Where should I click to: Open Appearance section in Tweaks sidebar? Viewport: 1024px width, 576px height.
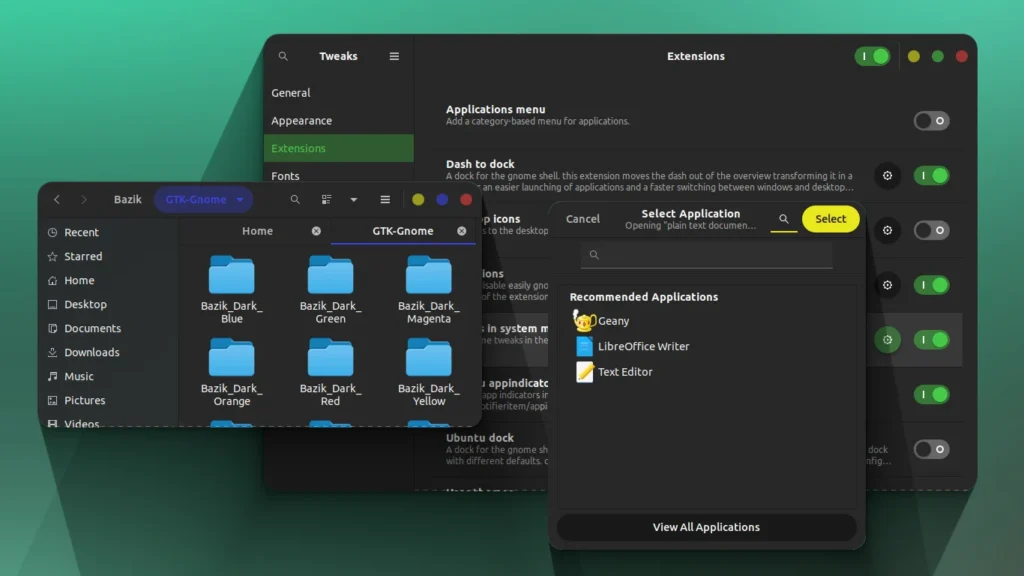click(338, 121)
